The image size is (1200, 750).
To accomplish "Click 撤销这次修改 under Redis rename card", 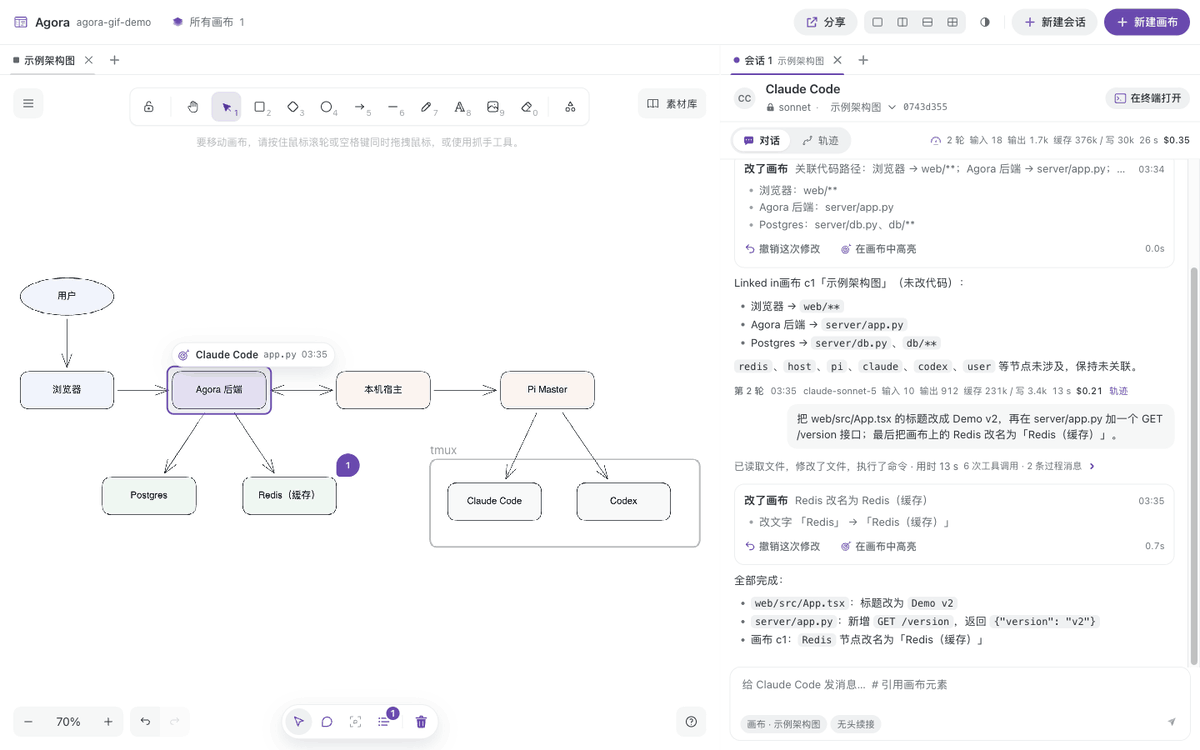I will (783, 546).
